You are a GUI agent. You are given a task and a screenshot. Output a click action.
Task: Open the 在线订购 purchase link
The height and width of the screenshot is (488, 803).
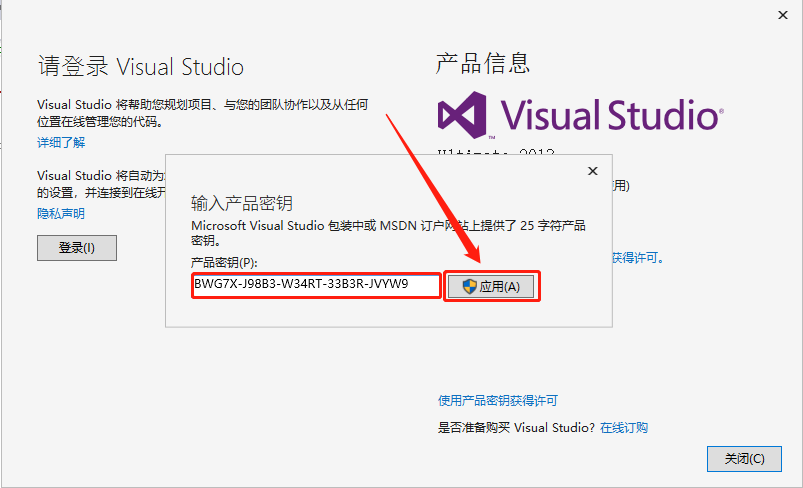coord(624,428)
